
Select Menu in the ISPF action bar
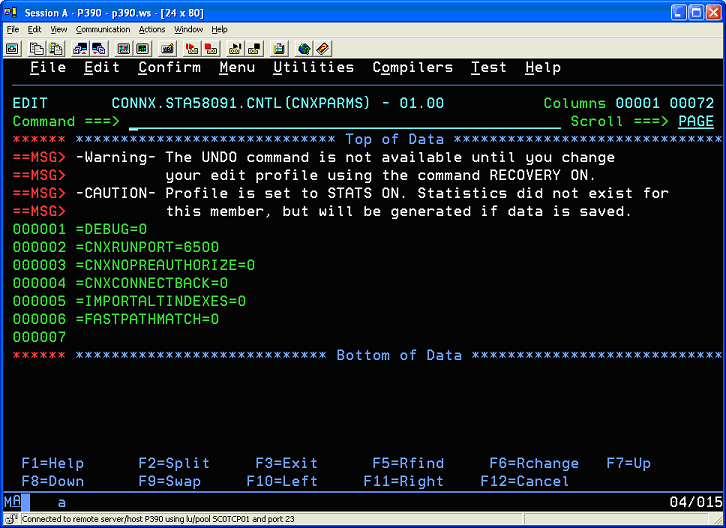pos(237,68)
